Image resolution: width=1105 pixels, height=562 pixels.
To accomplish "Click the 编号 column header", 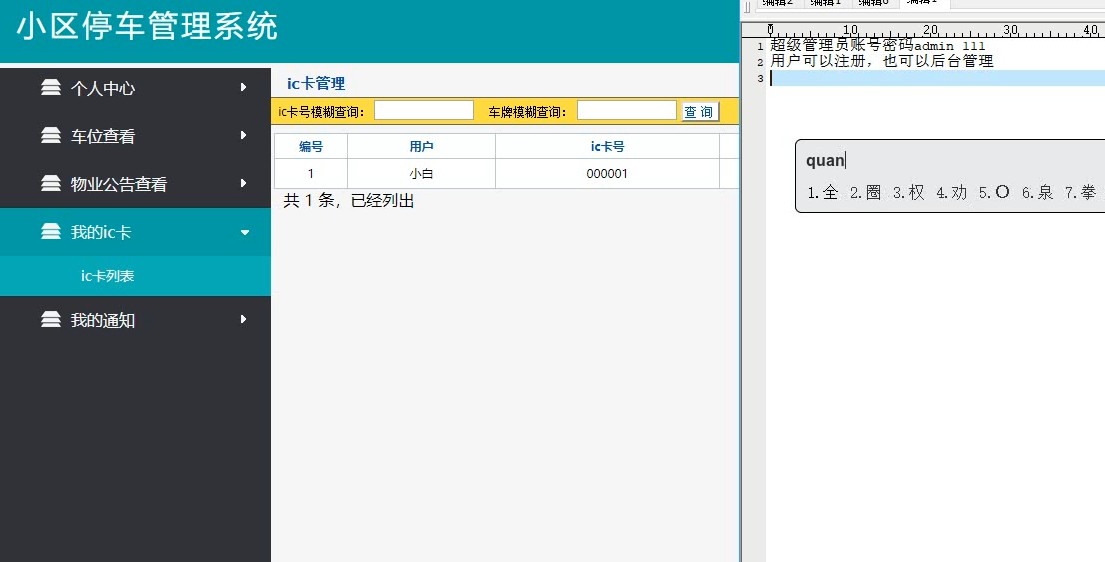I will point(311,146).
